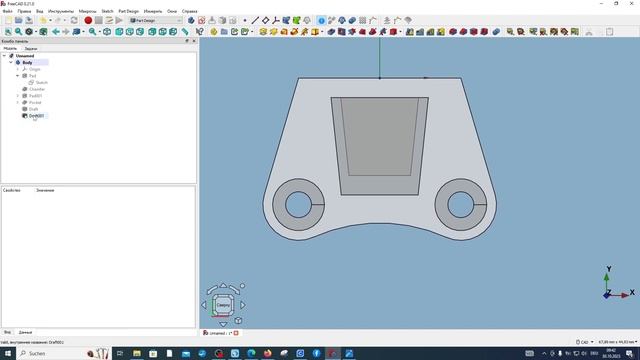640x360 pixels.
Task: Click navigation cube left arrow
Action: 204,305
